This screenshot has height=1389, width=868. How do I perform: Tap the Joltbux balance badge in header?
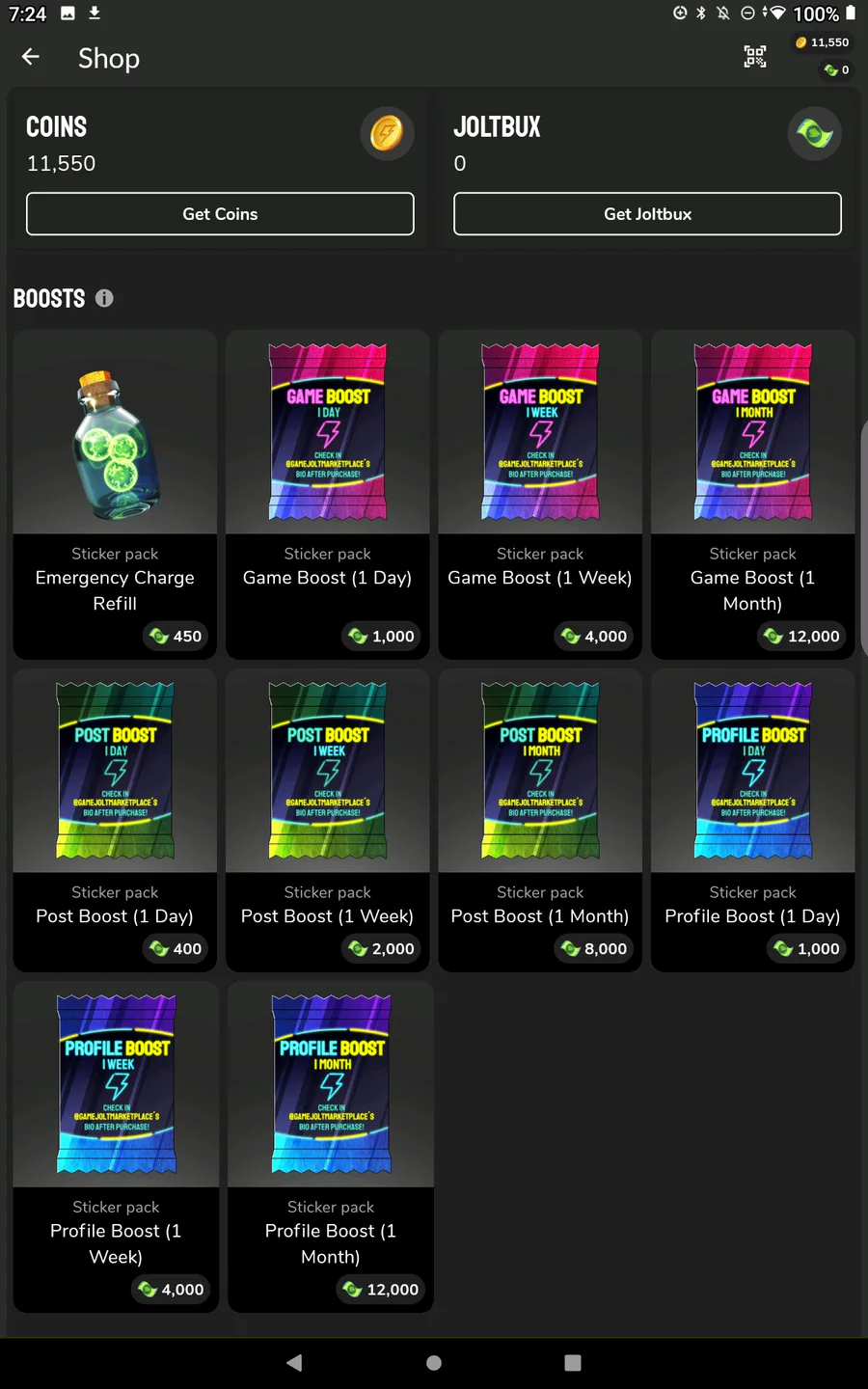tap(836, 69)
